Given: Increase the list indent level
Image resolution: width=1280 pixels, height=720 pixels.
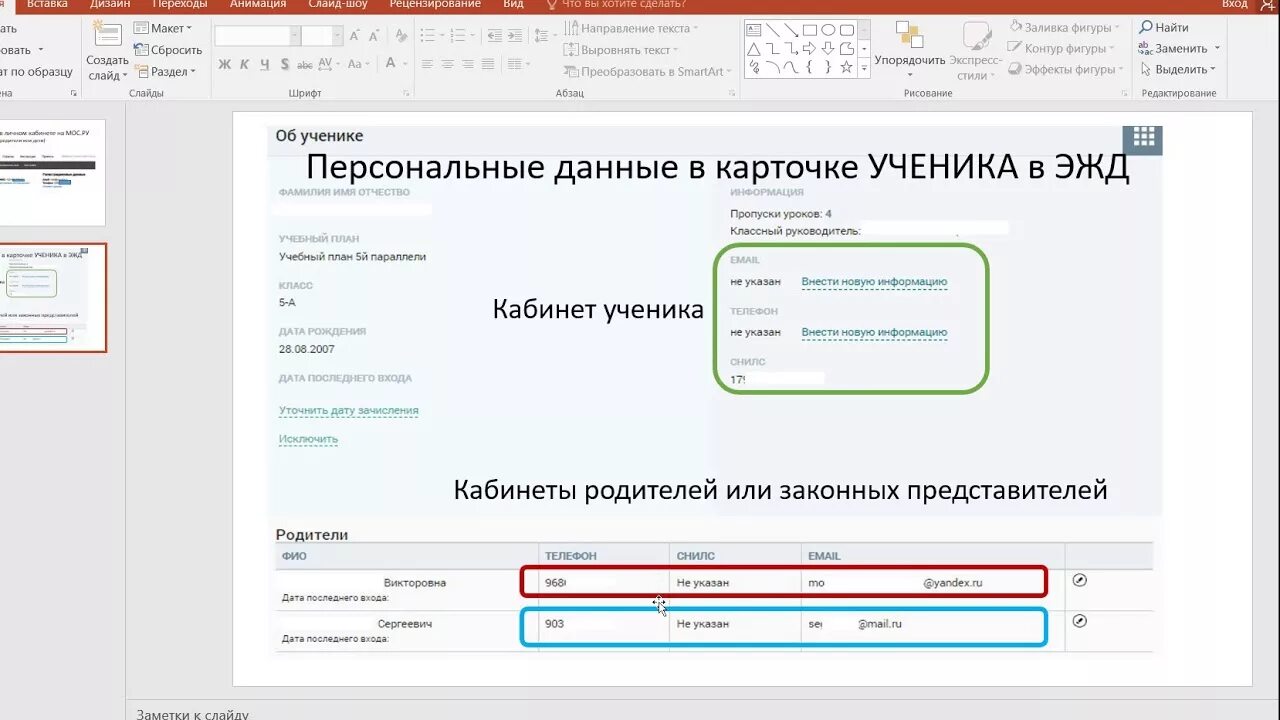Looking at the screenshot, I should pyautogui.click(x=515, y=35).
